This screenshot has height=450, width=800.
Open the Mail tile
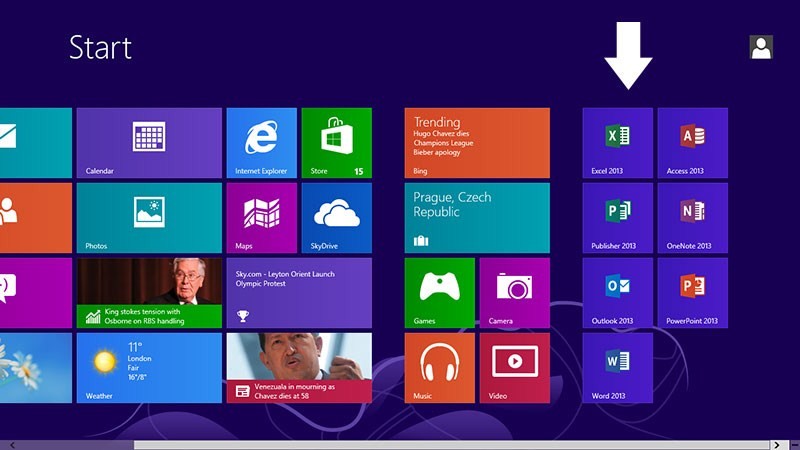[x=36, y=143]
